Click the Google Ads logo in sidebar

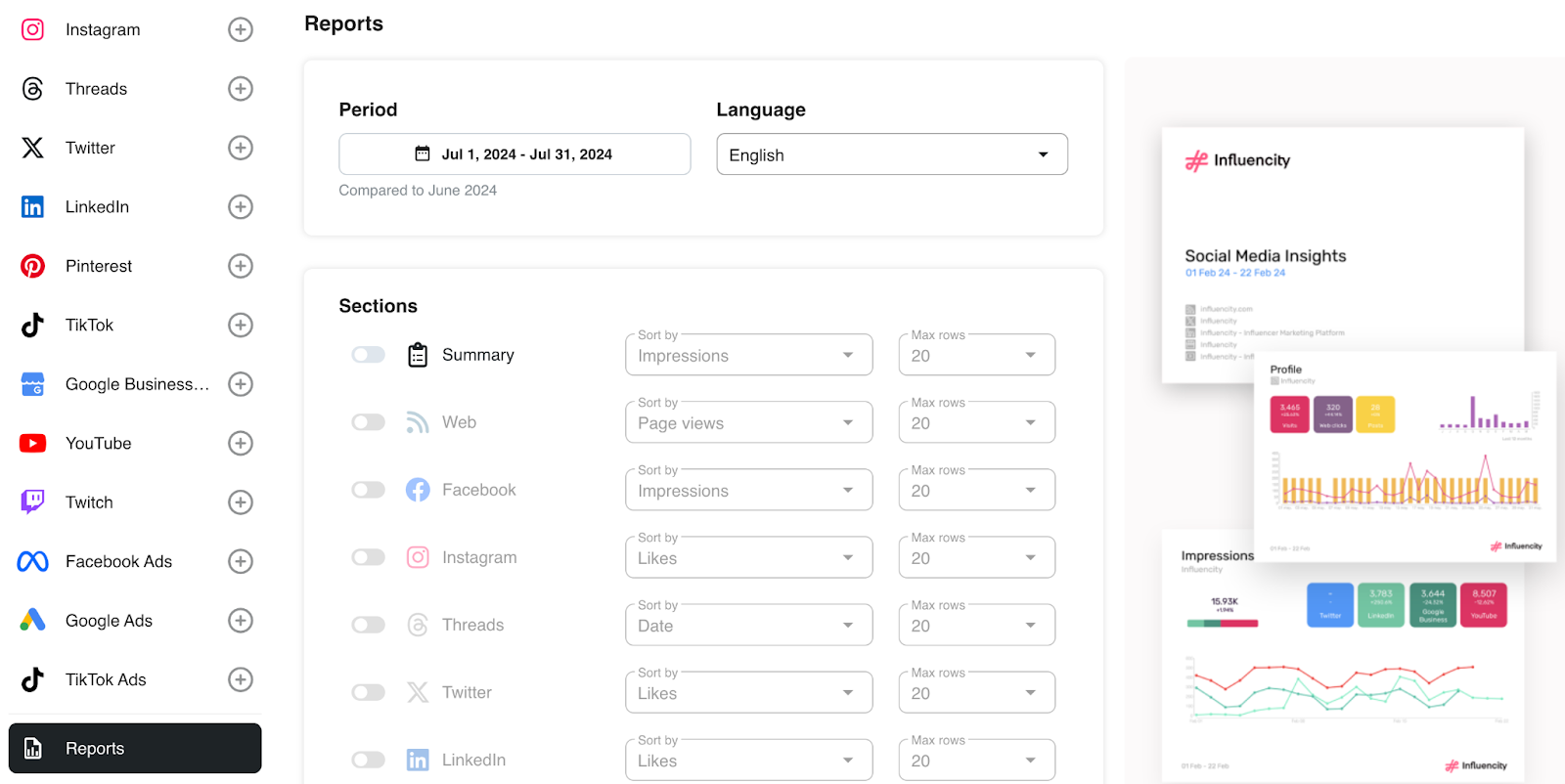pos(32,620)
